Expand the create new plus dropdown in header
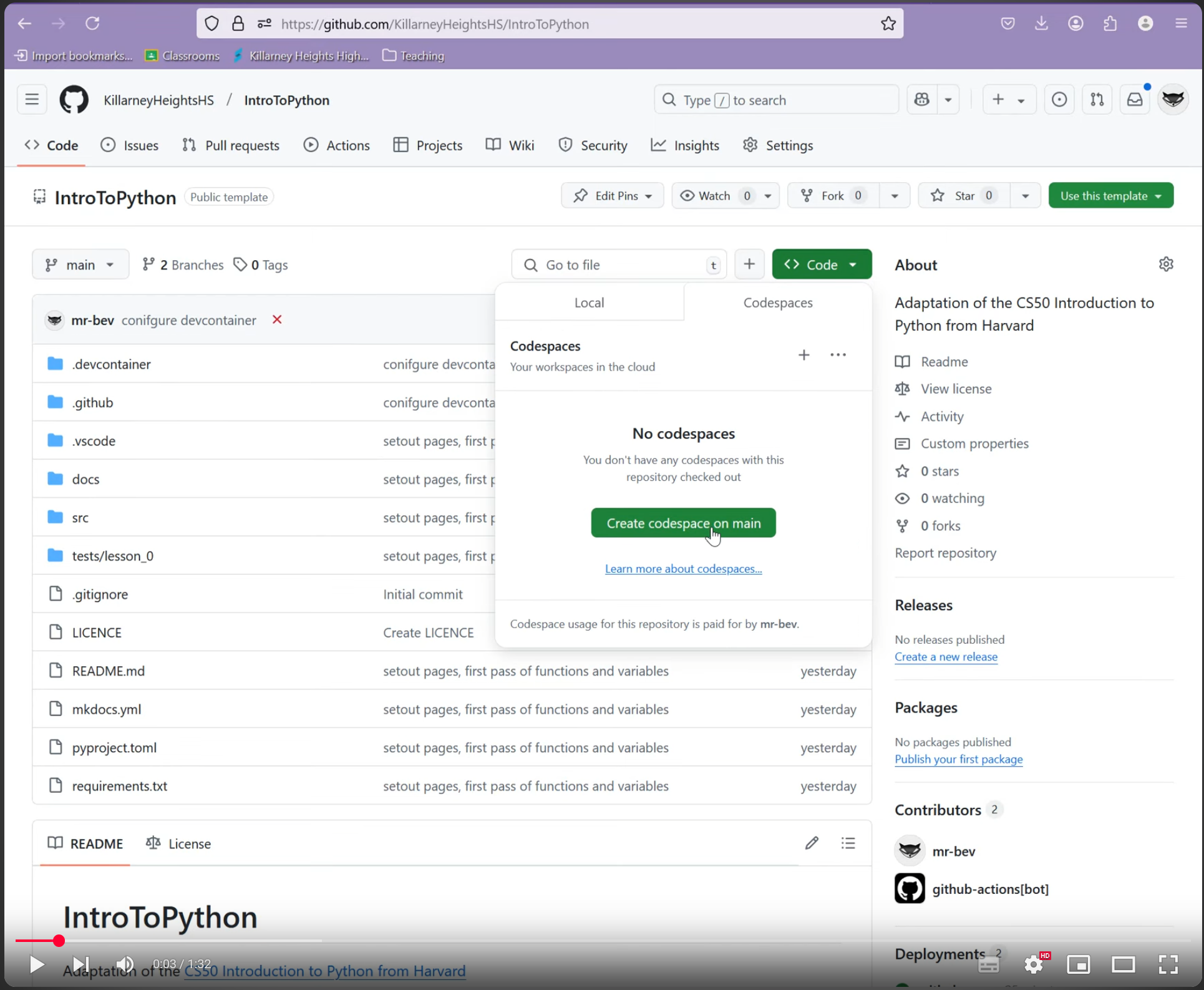This screenshot has width=1204, height=990. click(x=1009, y=100)
